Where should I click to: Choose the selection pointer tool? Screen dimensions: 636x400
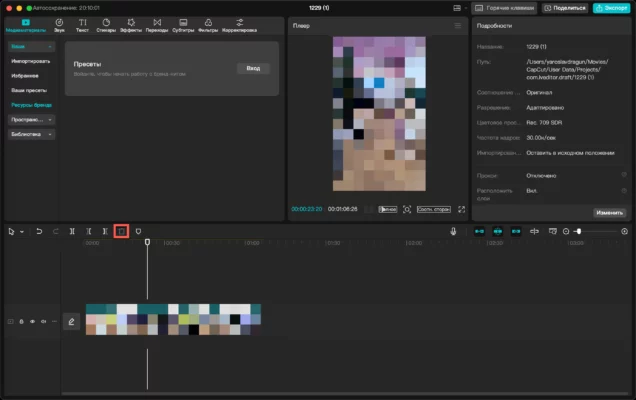click(11, 231)
